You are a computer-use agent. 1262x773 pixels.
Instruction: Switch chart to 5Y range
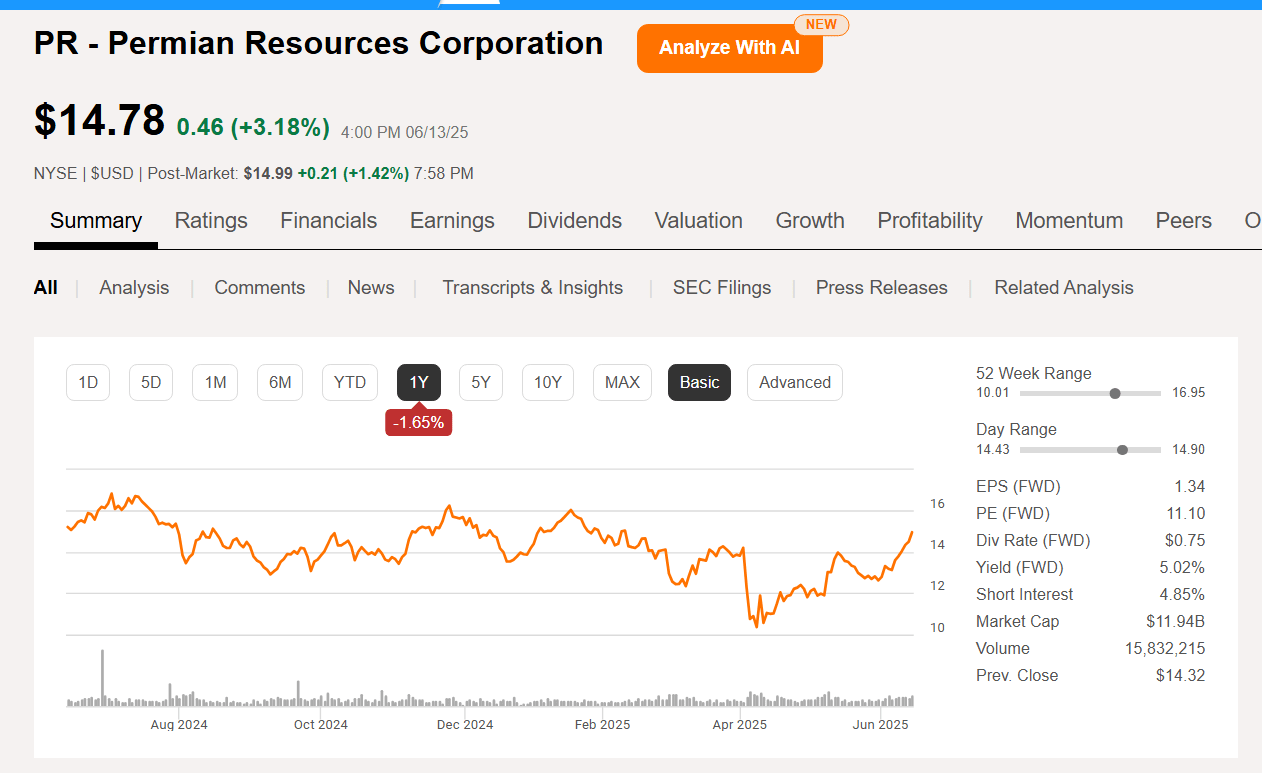(480, 382)
